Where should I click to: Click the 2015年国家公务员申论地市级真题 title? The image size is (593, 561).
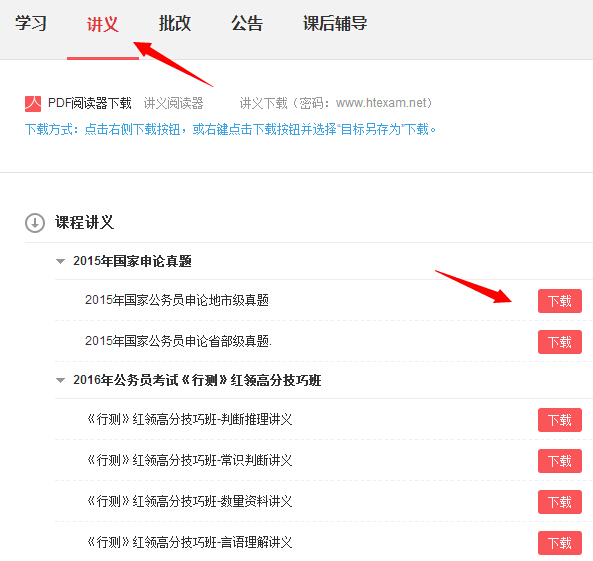177,300
